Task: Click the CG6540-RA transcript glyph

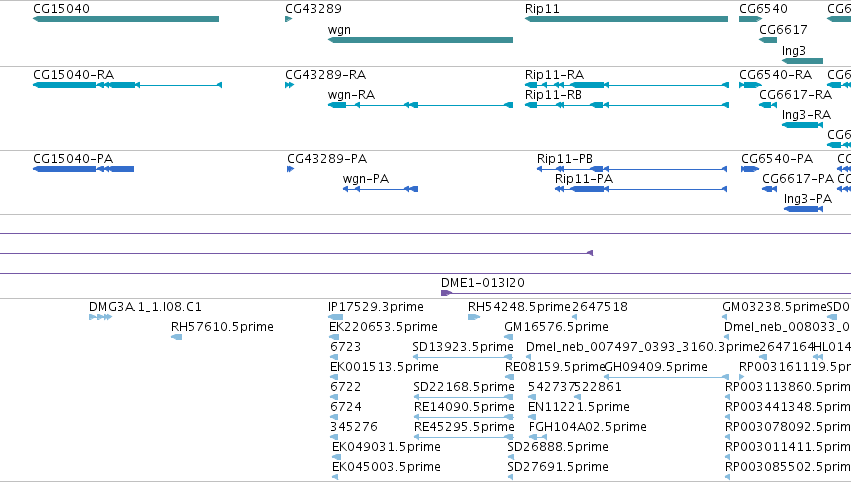Action: point(751,85)
